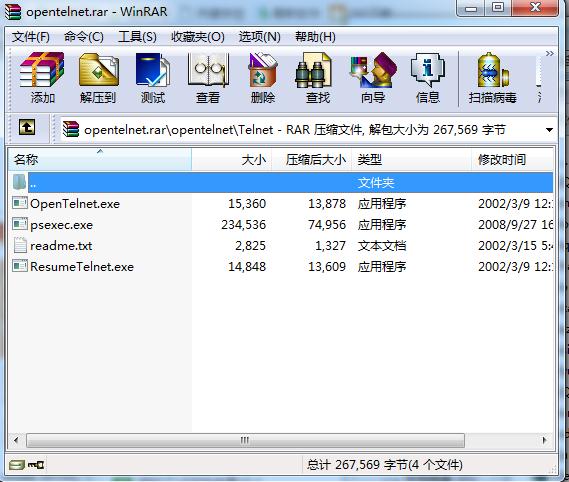Select the ResumeTelnet.exe file name
This screenshot has width=569, height=482.
click(82, 267)
